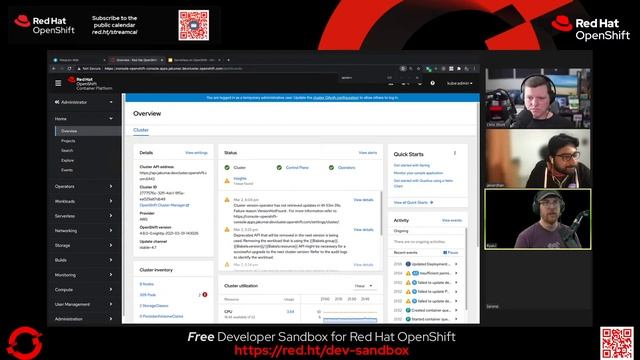Open the Administrator perspective dropdown
Viewport: 640px width, 360px height.
(84, 102)
